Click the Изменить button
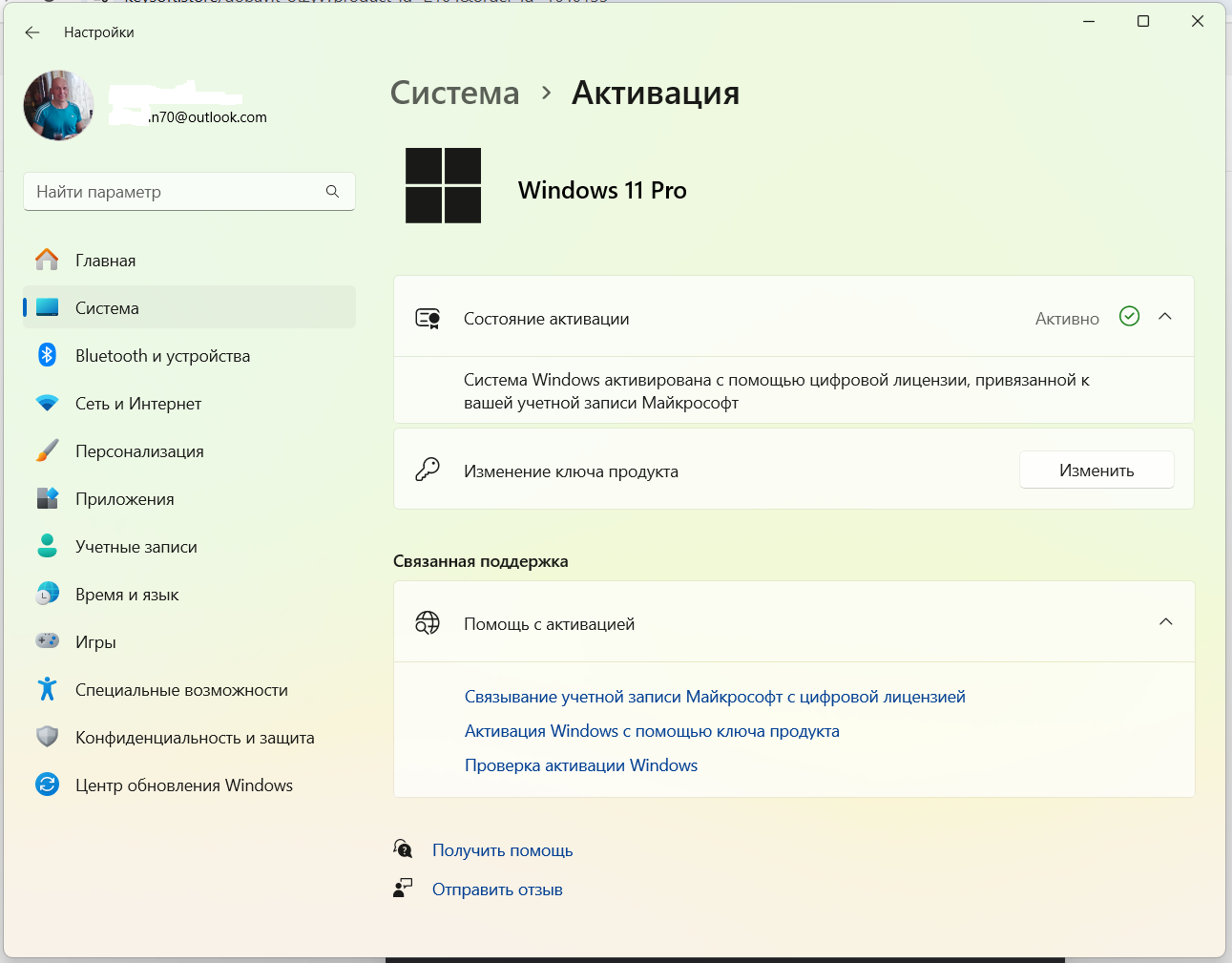 tap(1096, 470)
